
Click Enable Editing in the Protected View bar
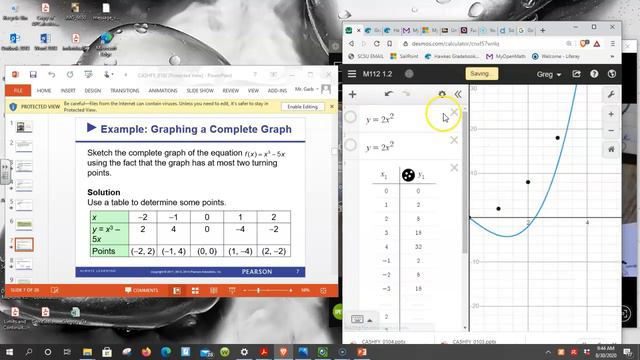pos(302,107)
